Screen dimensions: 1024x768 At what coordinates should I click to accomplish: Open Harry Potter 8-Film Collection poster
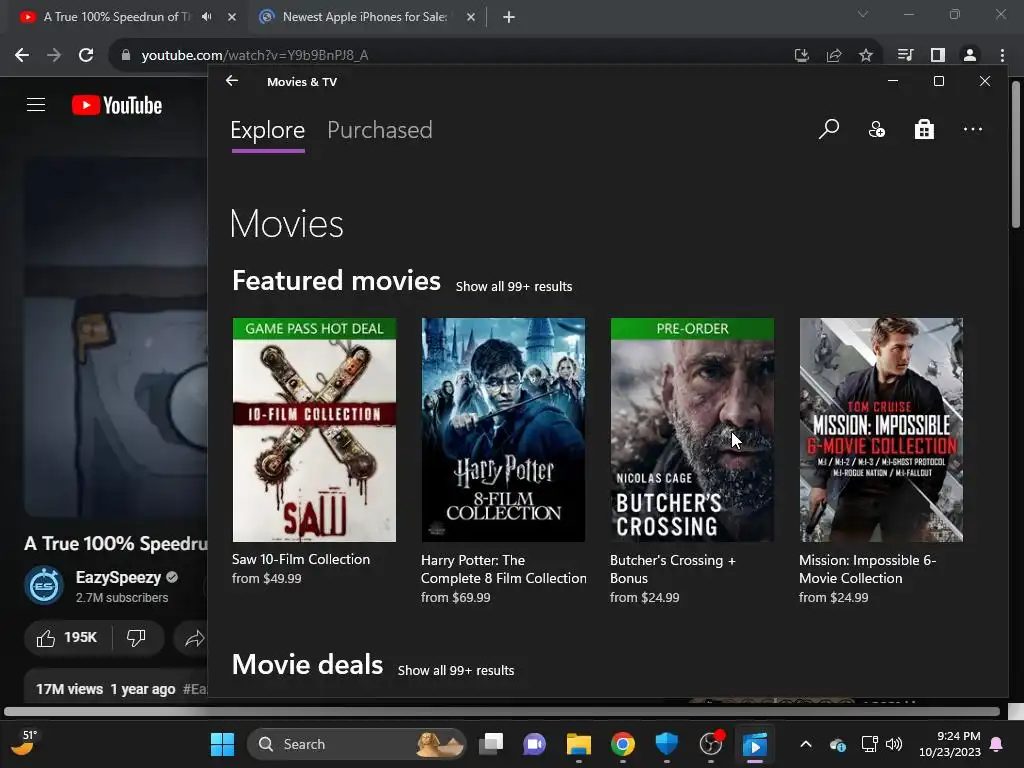coord(503,430)
